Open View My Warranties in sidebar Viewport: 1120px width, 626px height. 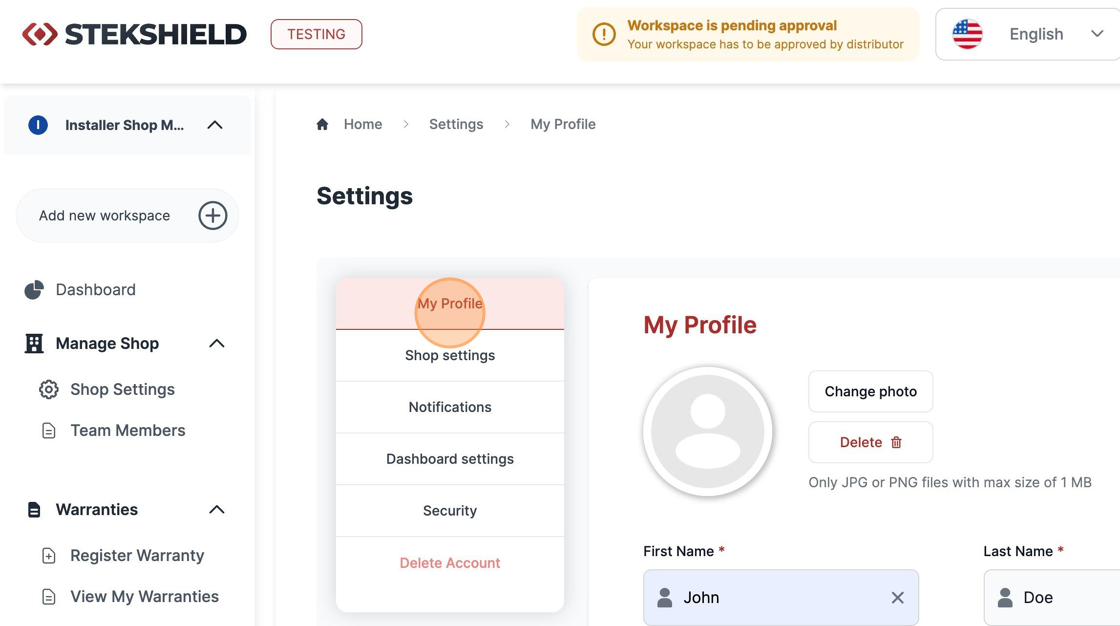tap(144, 597)
